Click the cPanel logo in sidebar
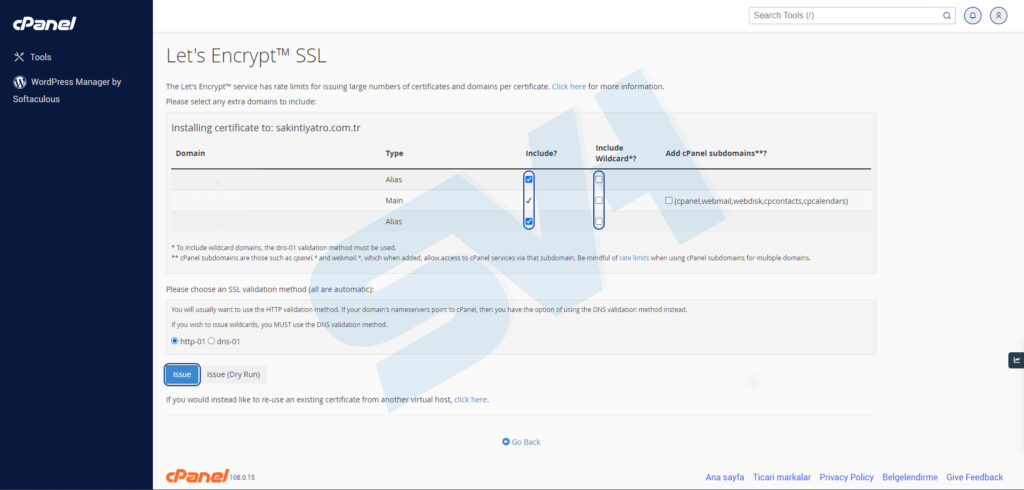The width and height of the screenshot is (1024, 490). (x=44, y=24)
